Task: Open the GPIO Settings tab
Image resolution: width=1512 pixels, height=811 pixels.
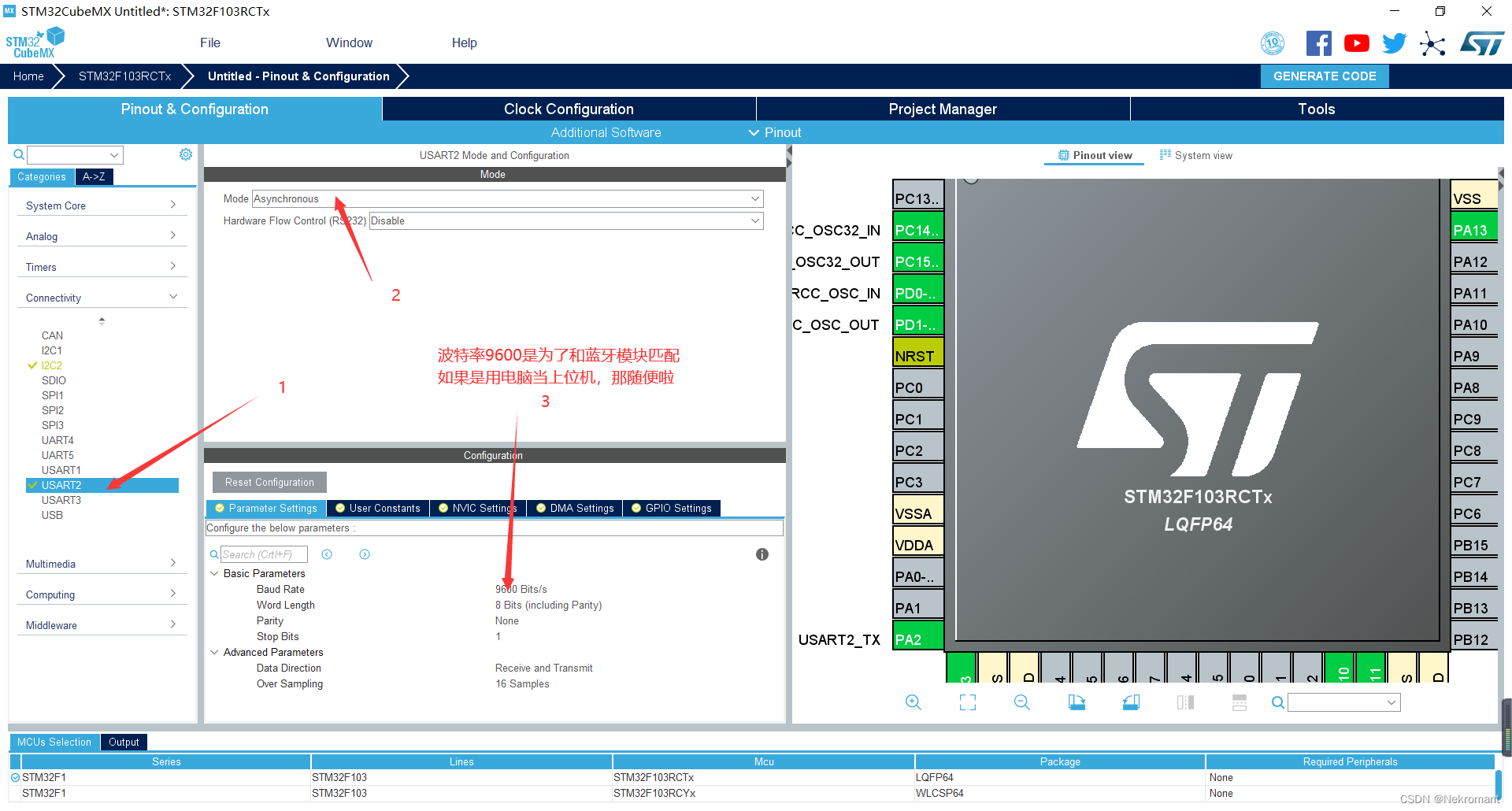Action: [672, 509]
